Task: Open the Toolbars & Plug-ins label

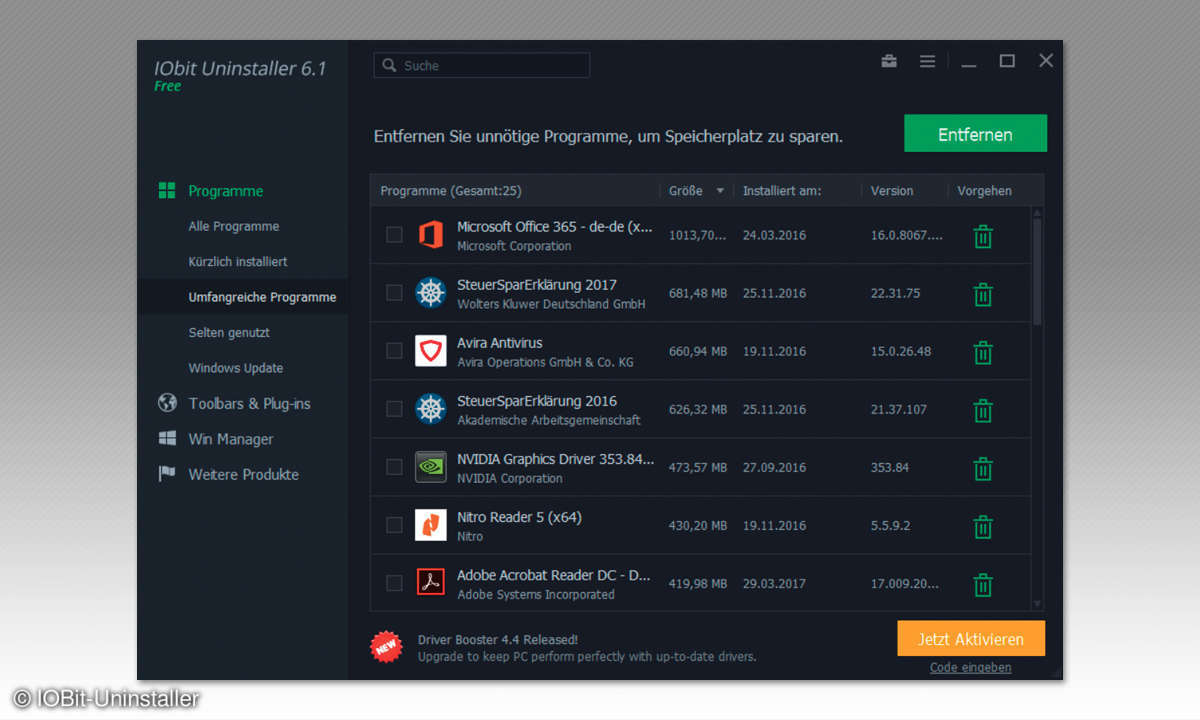Action: tap(250, 404)
